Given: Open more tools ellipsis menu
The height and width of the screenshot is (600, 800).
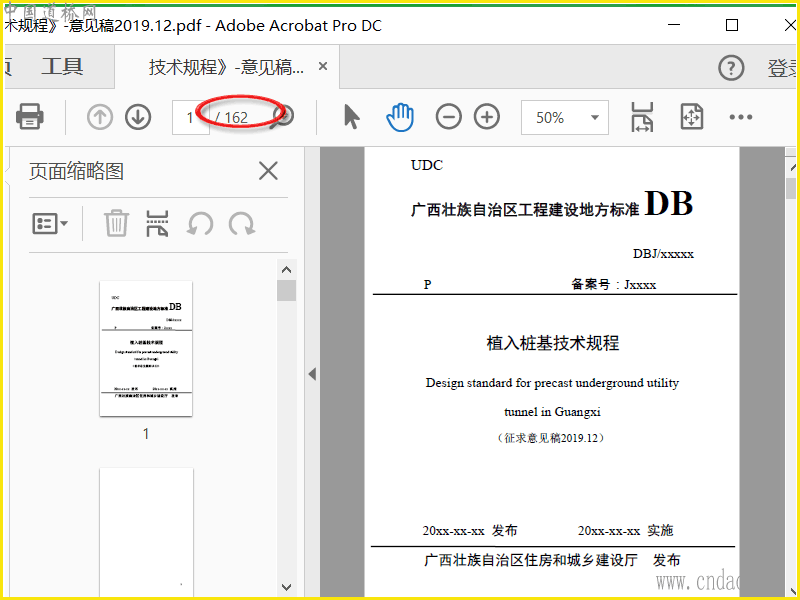Looking at the screenshot, I should (741, 117).
